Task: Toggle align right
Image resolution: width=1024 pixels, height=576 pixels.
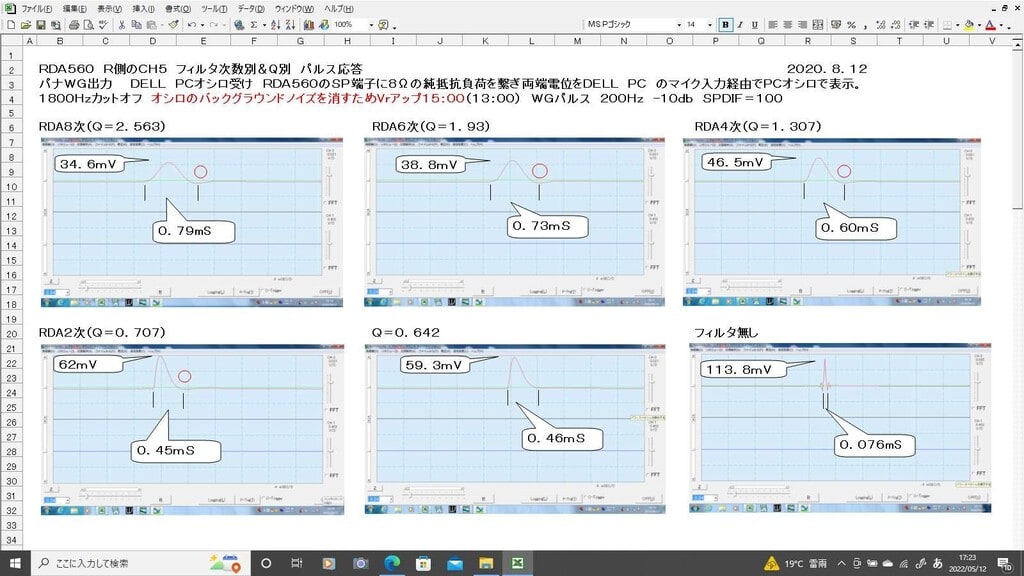Action: click(x=803, y=25)
